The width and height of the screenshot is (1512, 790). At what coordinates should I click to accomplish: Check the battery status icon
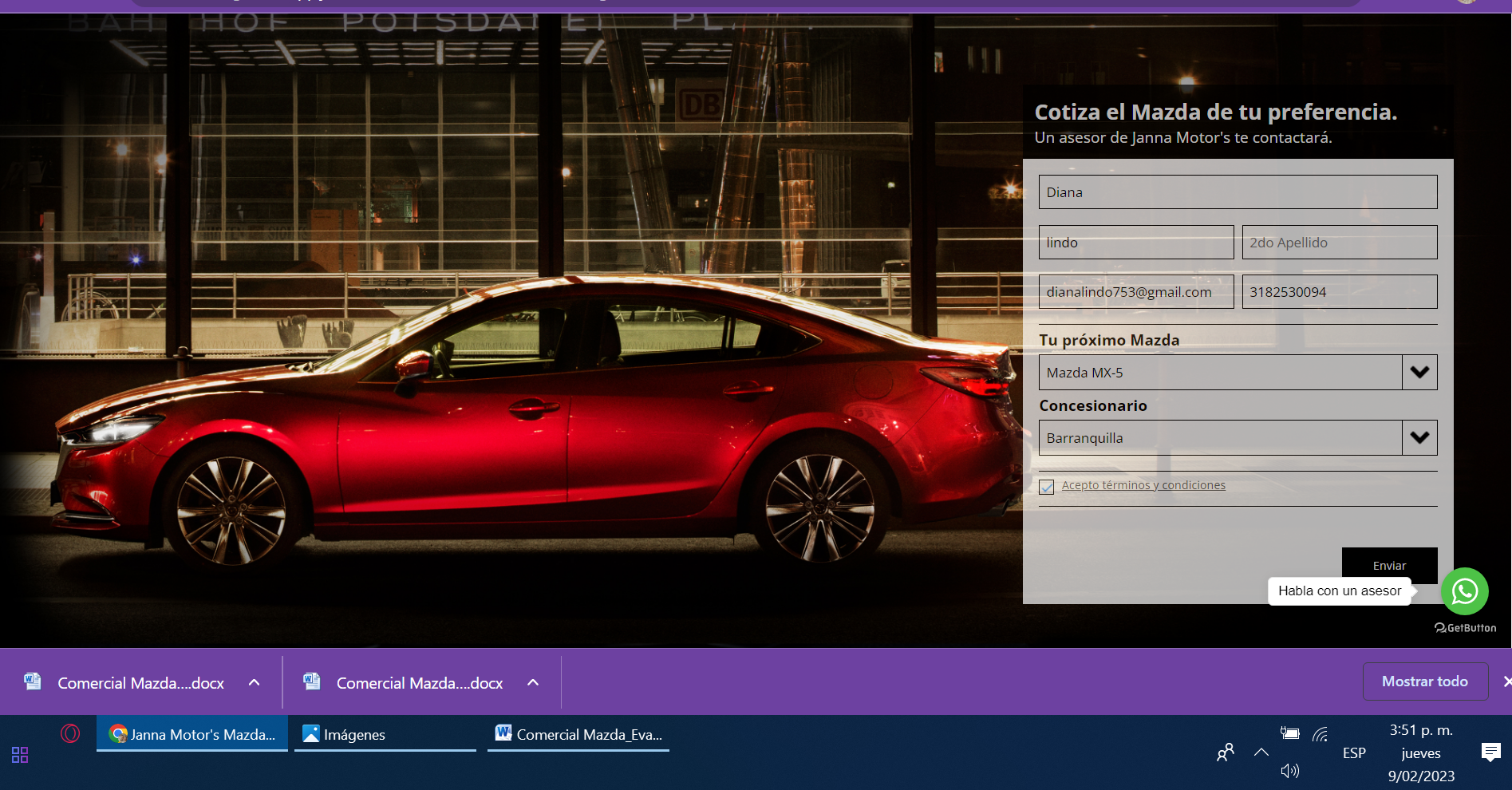(1289, 733)
